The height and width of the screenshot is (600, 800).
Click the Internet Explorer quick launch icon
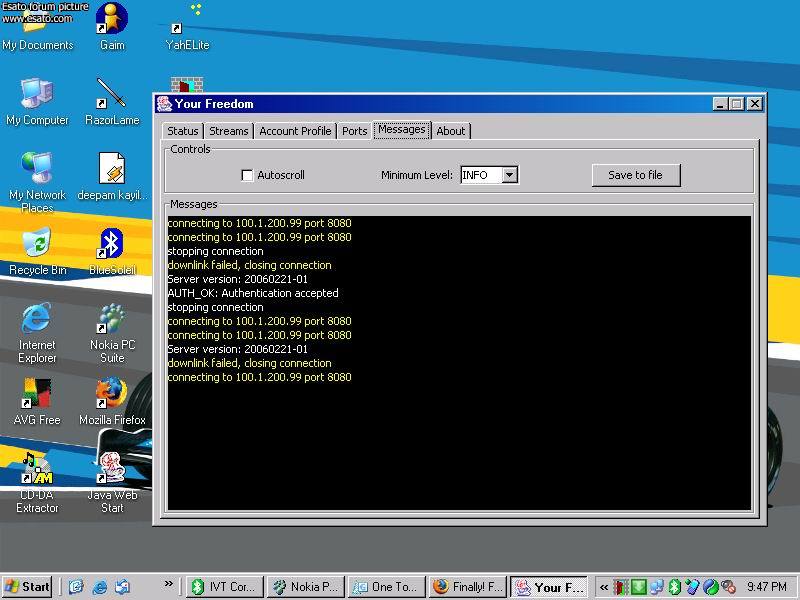pyautogui.click(x=99, y=587)
